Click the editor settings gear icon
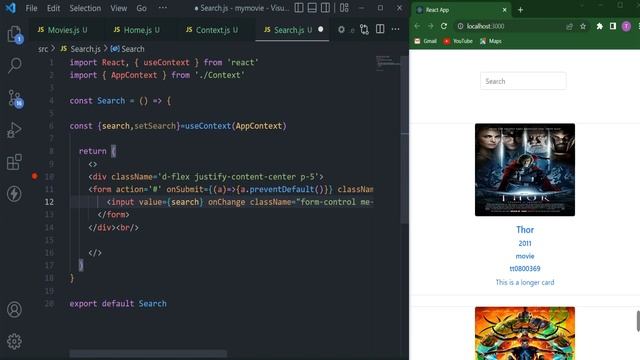 click(x=341, y=29)
